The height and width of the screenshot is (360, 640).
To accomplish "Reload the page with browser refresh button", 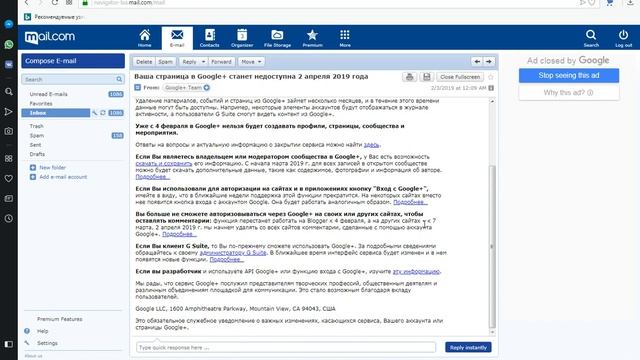I will 55,2.
